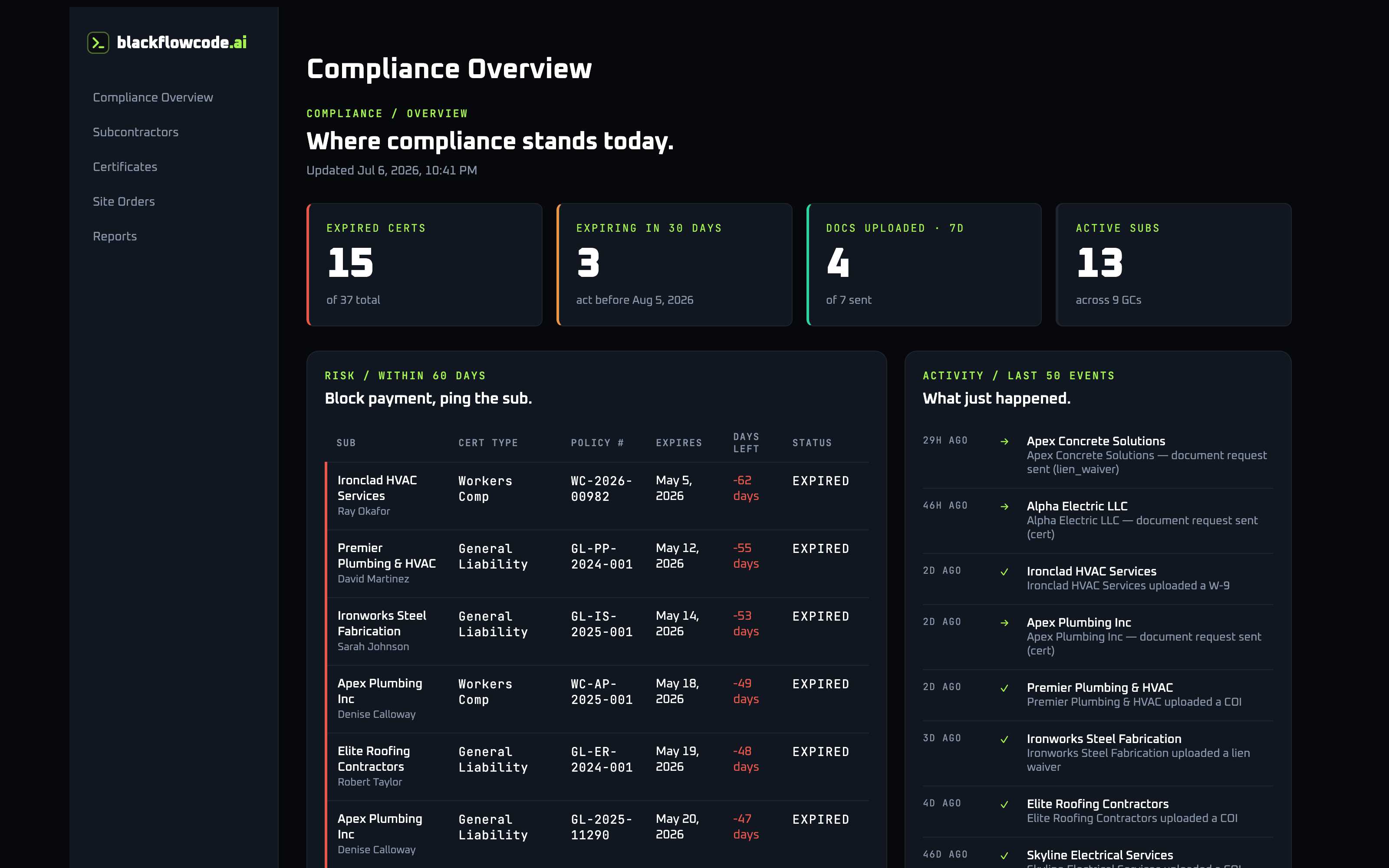
Task: Navigate to Site Orders
Action: 124,201
